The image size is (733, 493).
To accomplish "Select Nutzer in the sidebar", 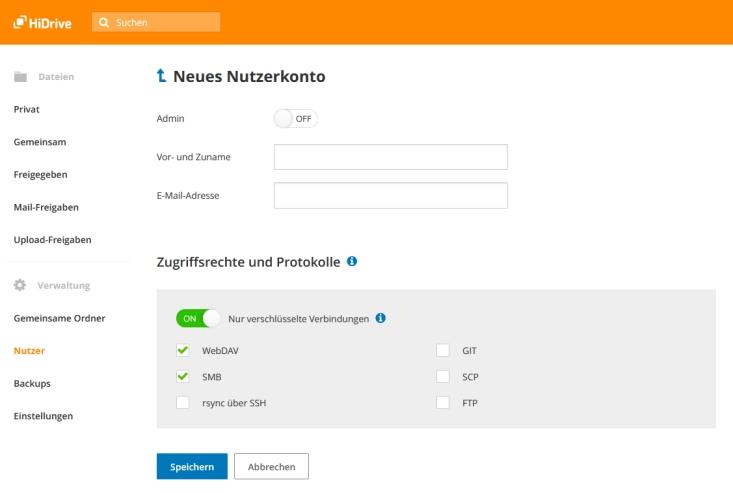I will click(29, 351).
